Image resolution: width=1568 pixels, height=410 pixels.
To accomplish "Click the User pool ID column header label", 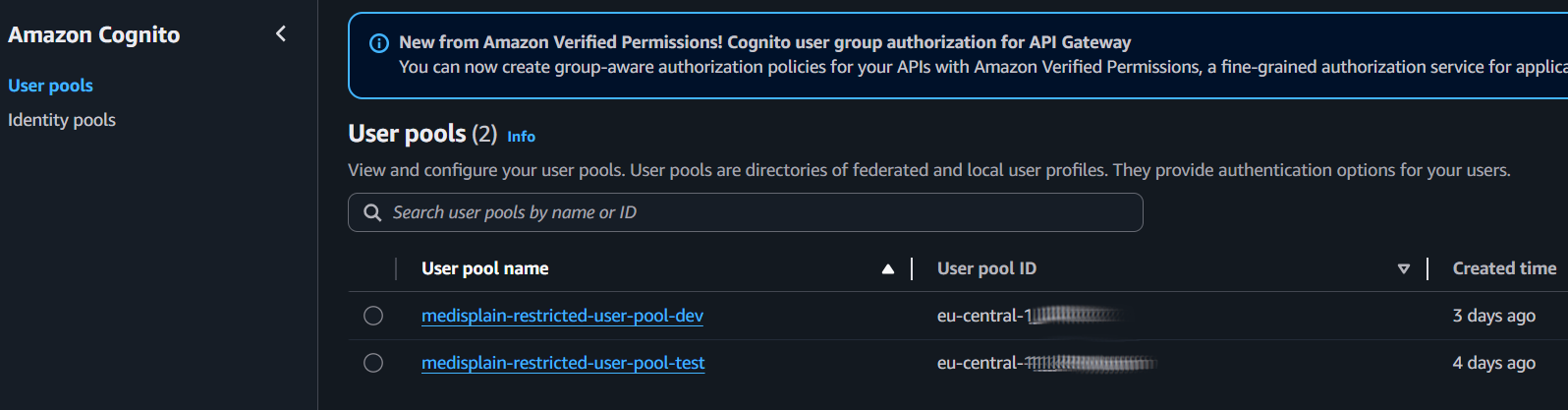I will click(x=986, y=268).
